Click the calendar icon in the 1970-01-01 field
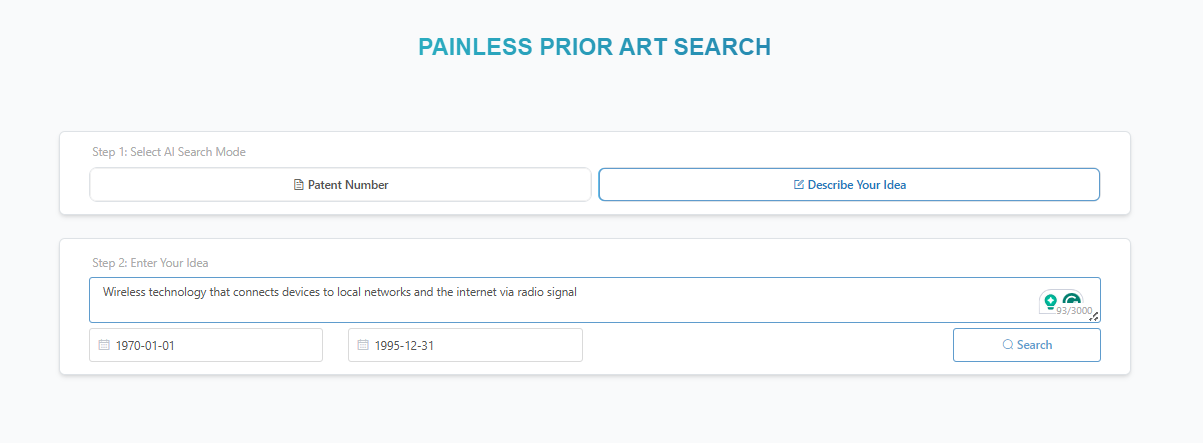Image resolution: width=1203 pixels, height=443 pixels. 104,345
